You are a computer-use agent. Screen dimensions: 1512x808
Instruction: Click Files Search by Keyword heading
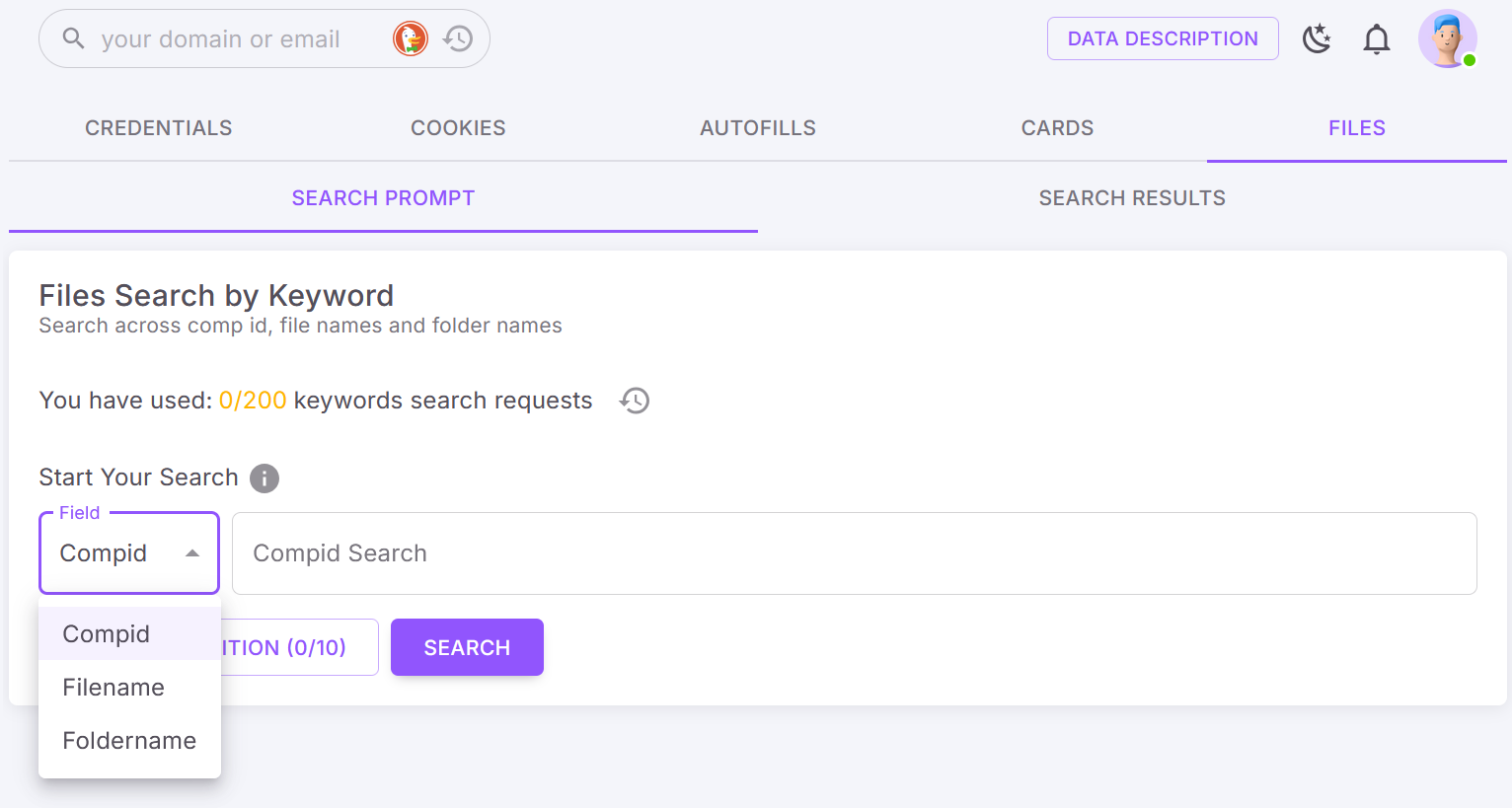(x=216, y=295)
